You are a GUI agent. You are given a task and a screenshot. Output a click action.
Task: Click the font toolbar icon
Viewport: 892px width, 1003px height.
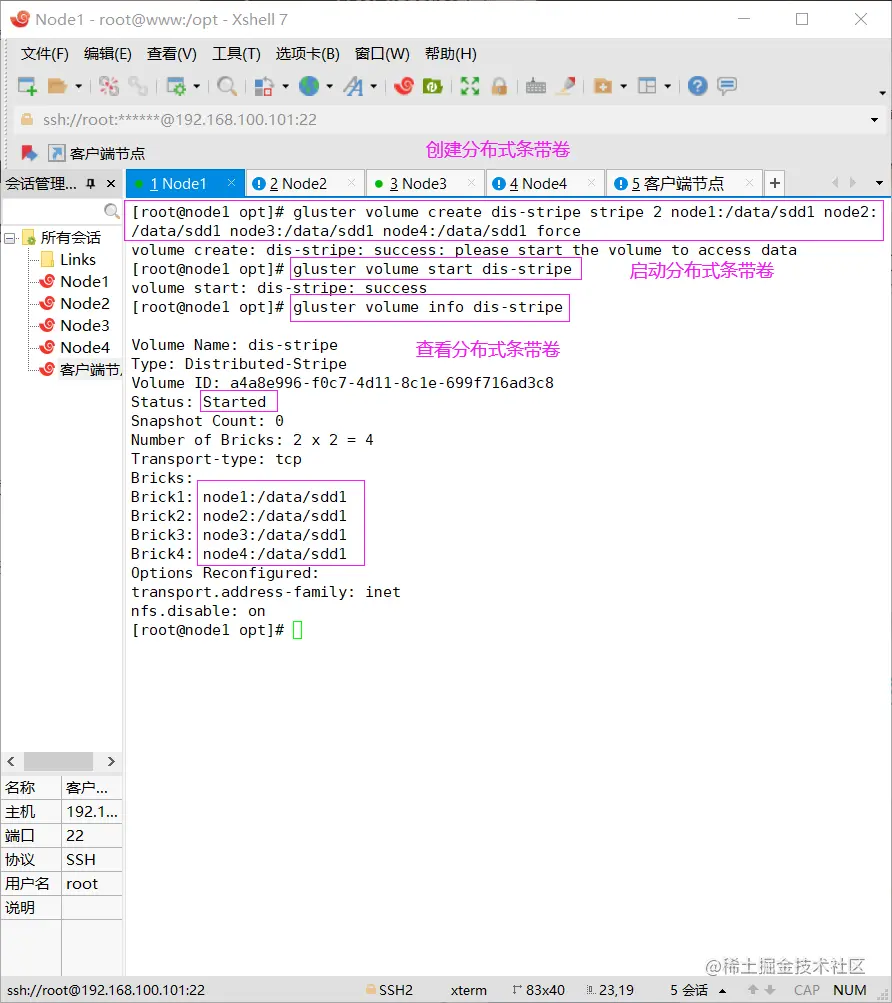click(353, 86)
